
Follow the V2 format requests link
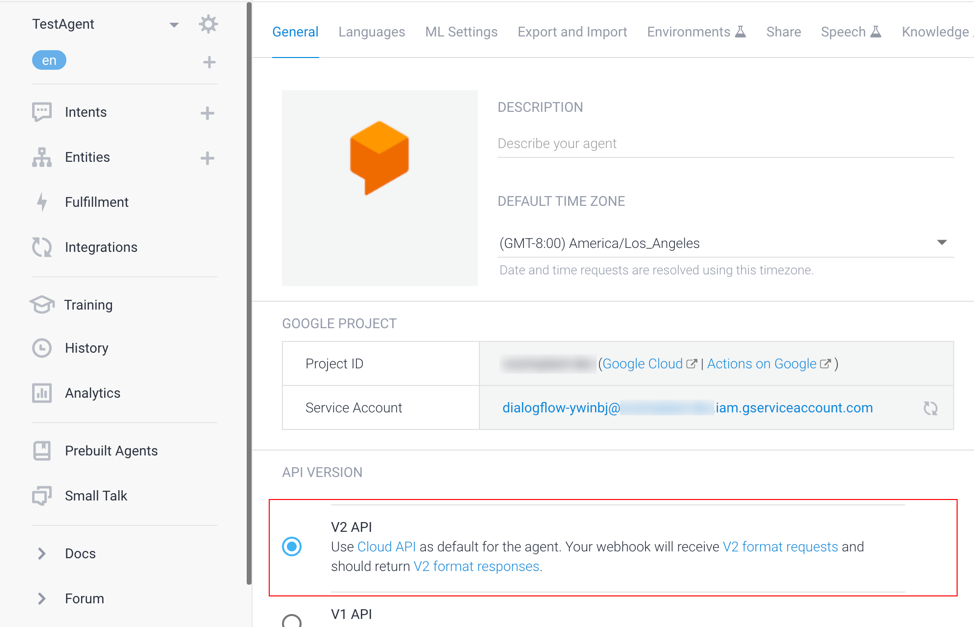coord(780,547)
